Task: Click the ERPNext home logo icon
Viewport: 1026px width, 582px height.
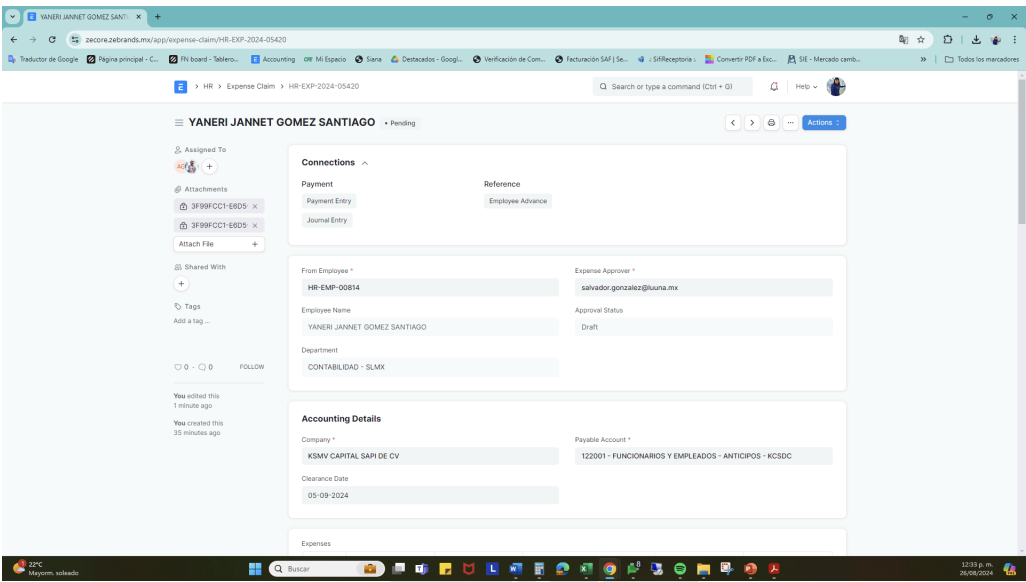Action: tap(181, 87)
